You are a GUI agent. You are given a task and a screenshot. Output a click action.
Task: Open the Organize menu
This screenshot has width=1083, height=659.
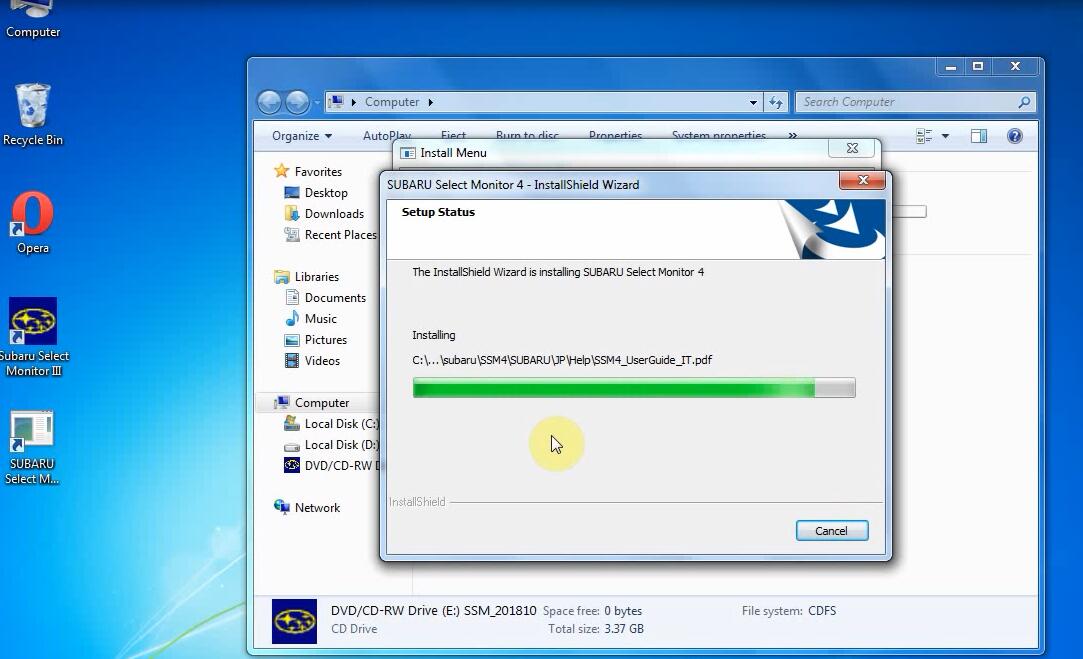(302, 136)
